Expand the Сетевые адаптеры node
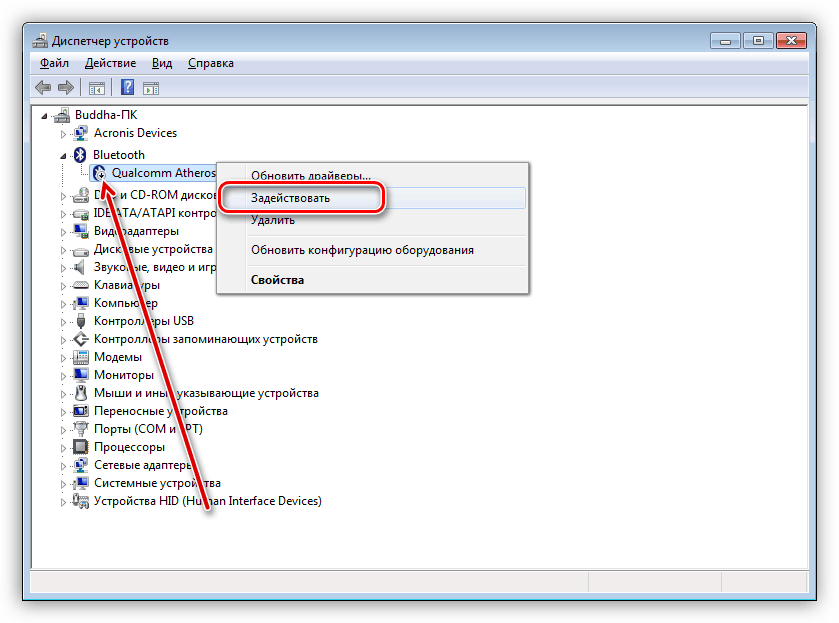The width and height of the screenshot is (839, 623). point(63,466)
